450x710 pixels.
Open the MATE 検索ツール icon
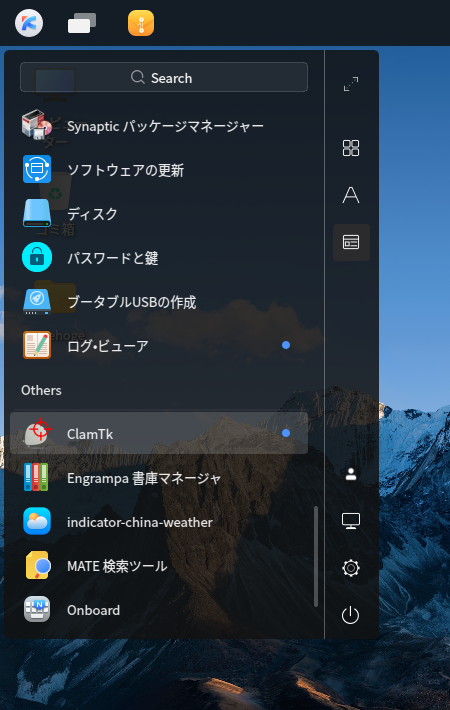click(37, 565)
